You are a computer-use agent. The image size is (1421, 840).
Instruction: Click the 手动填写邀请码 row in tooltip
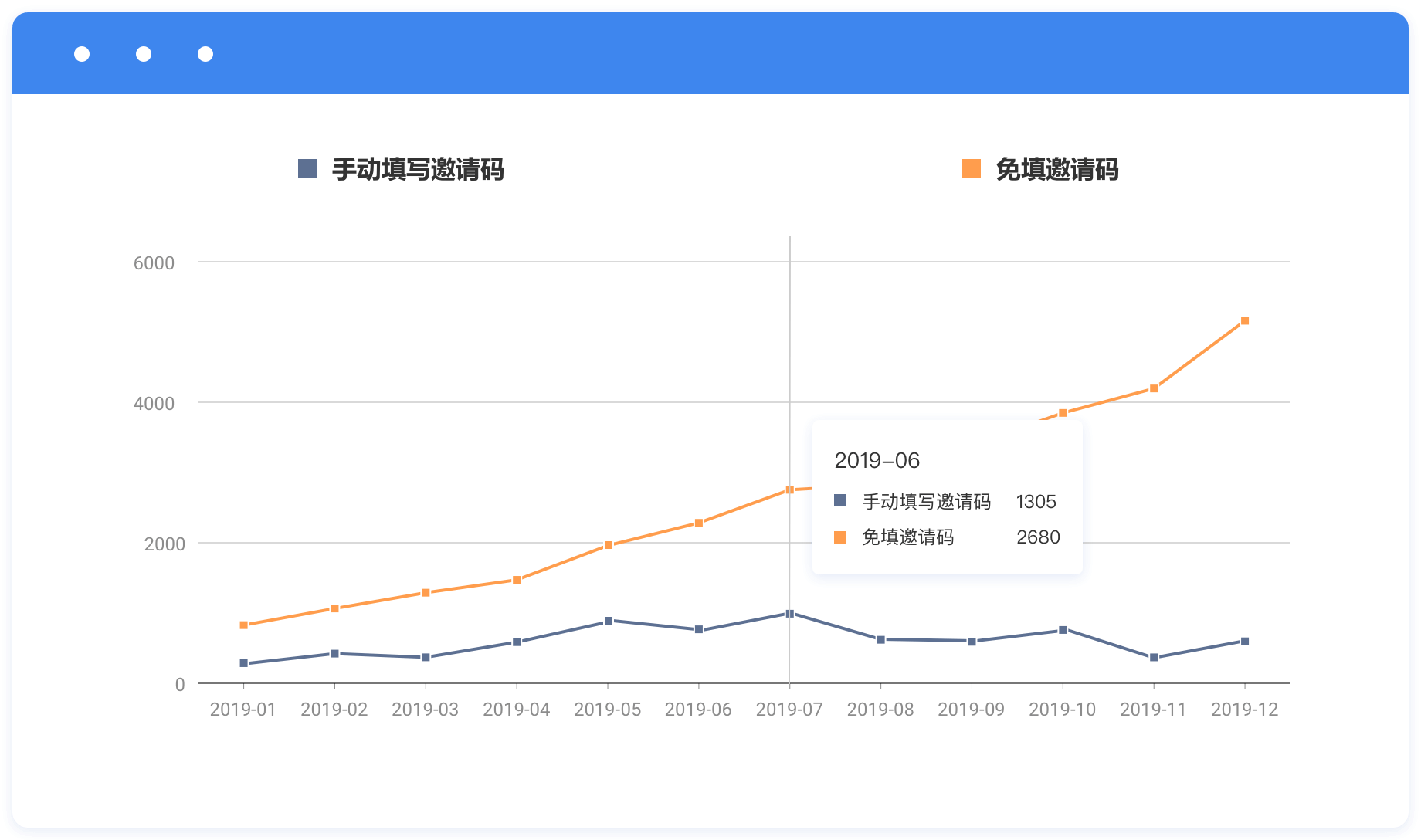946,502
